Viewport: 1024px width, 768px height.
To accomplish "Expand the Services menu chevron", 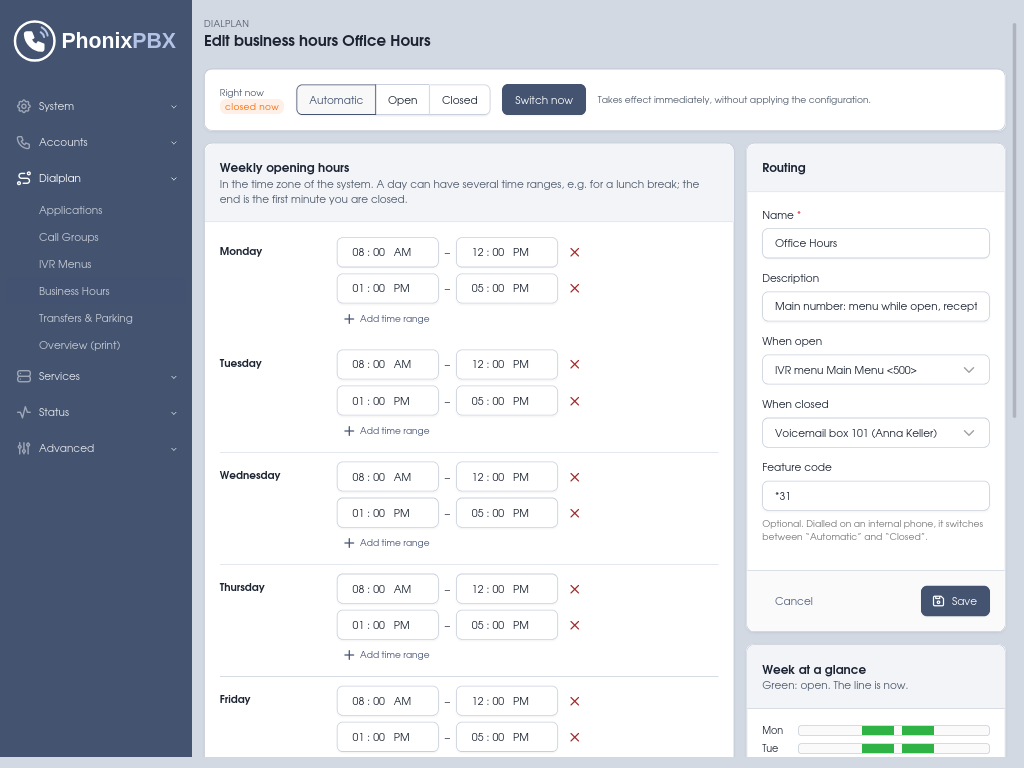I will click(174, 377).
